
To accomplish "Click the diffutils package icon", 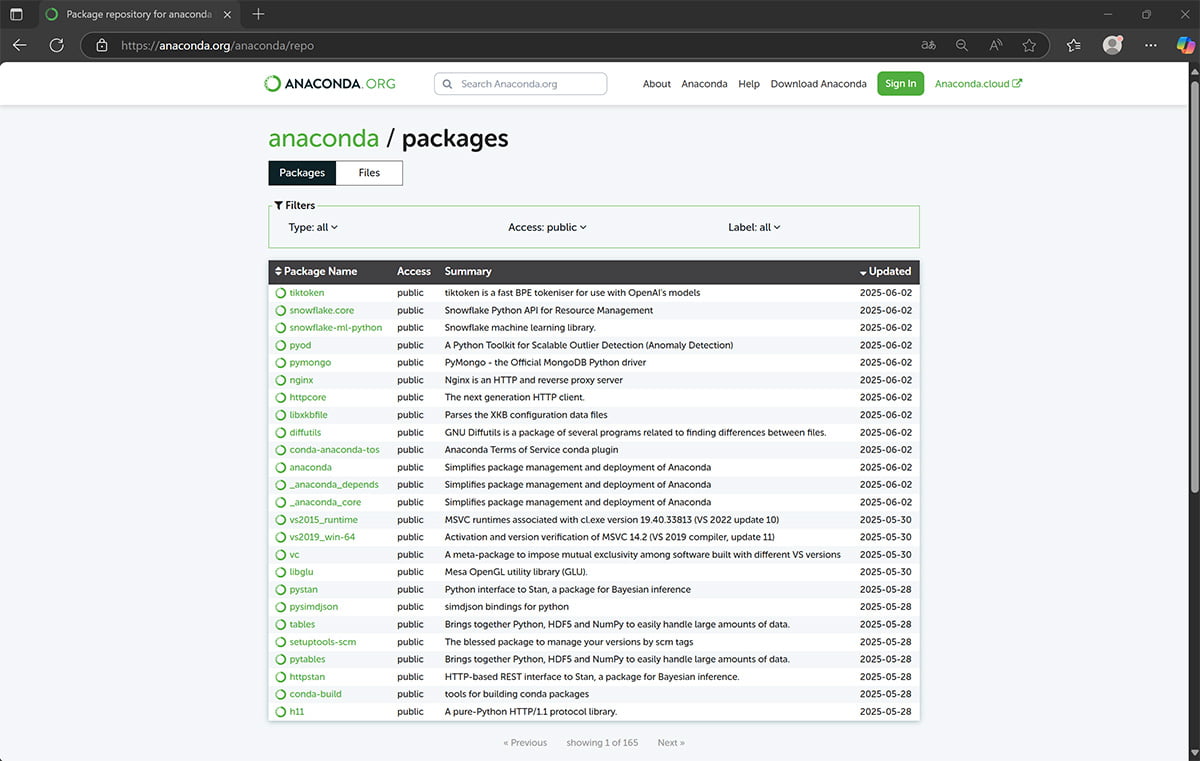I will [281, 432].
